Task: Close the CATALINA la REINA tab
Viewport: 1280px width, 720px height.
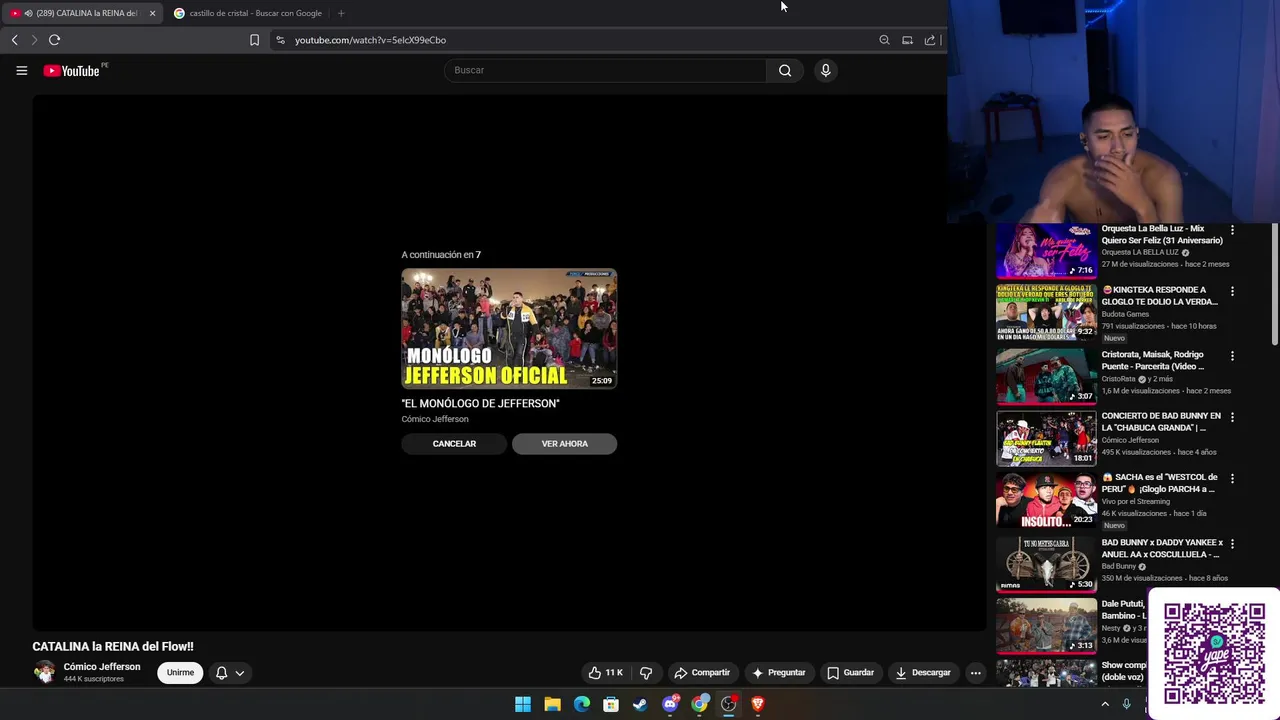Action: (x=152, y=13)
